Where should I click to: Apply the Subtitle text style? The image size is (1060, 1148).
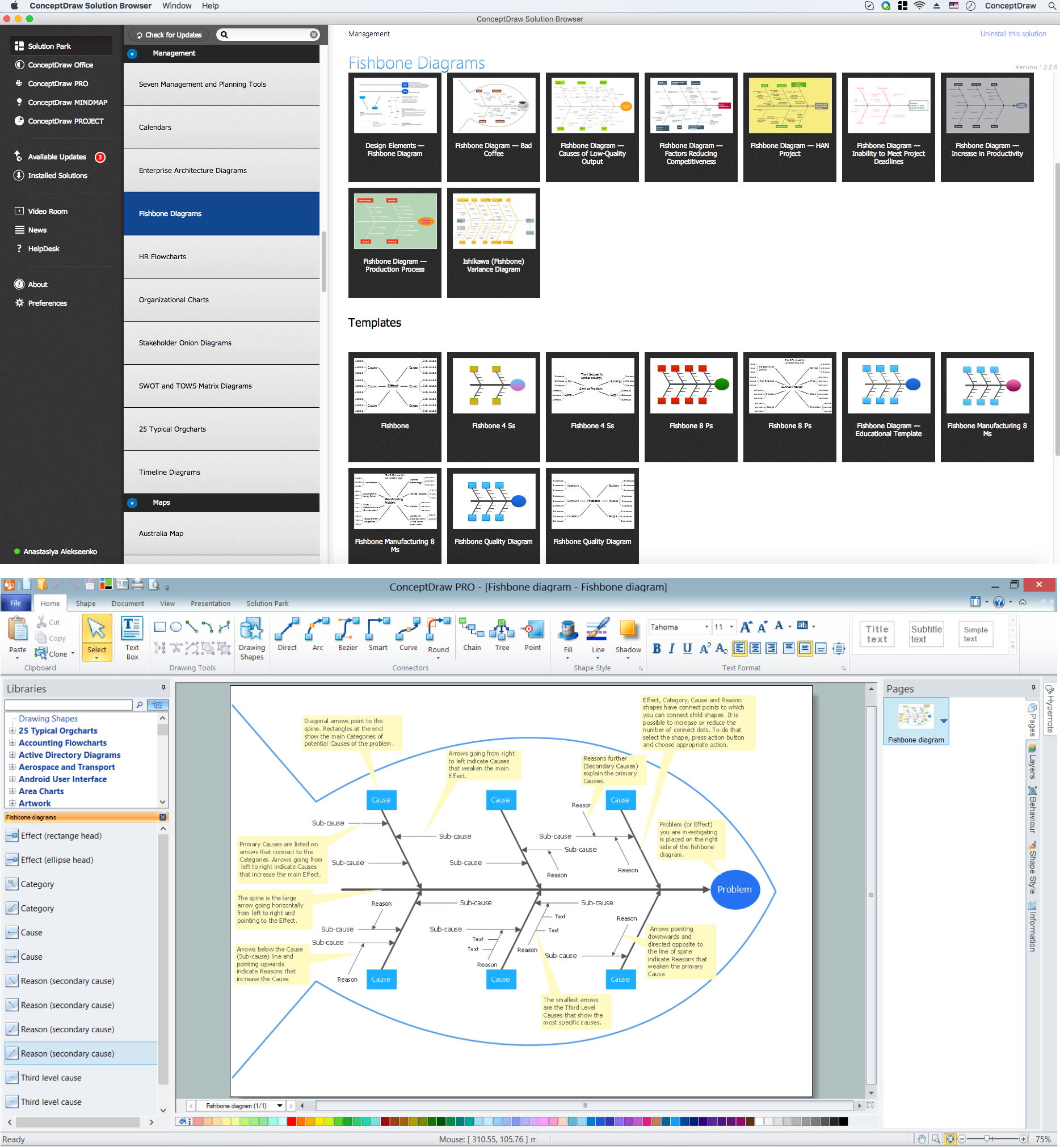926,634
